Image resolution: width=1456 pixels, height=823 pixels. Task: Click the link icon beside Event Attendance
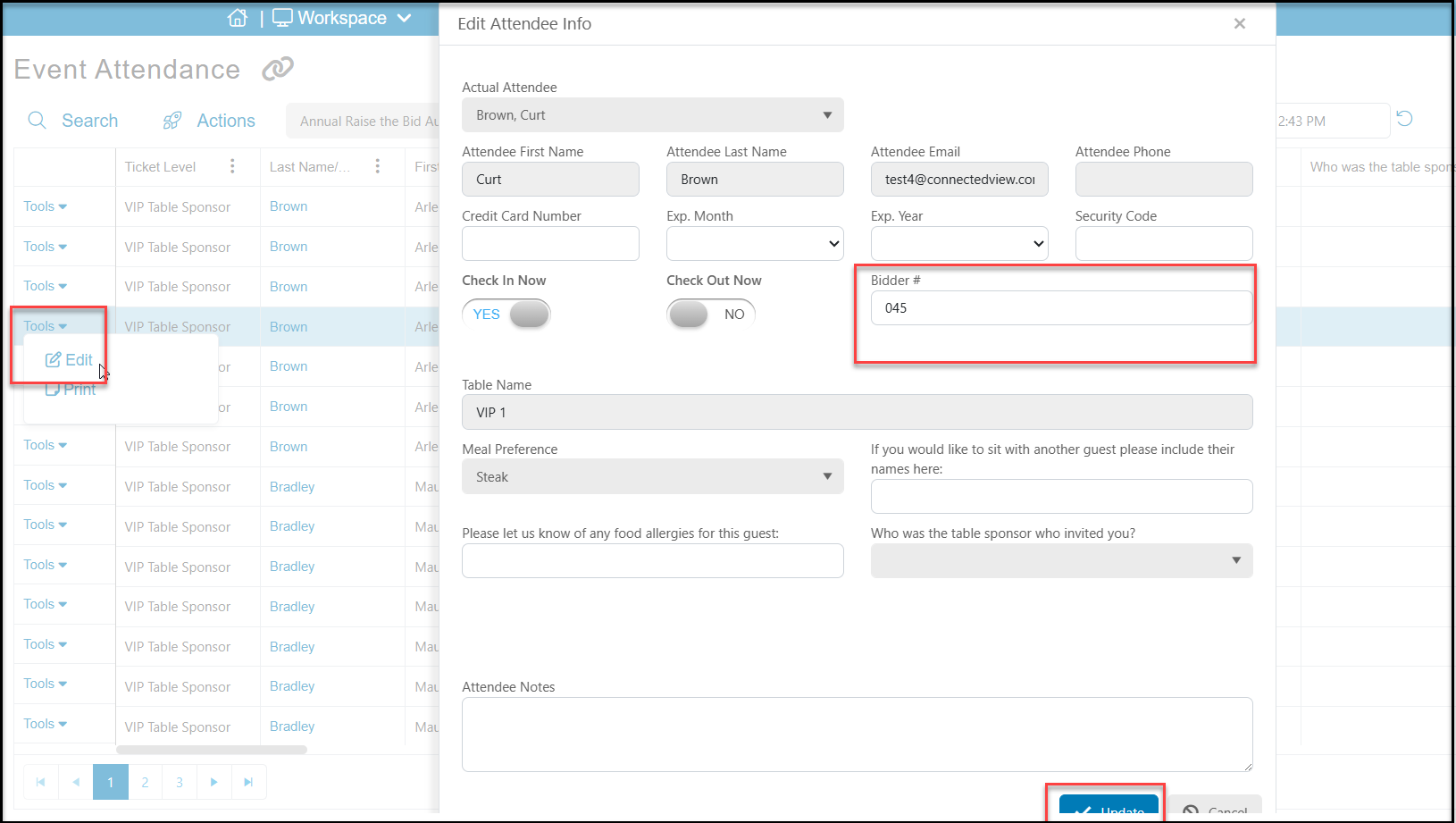[x=278, y=69]
